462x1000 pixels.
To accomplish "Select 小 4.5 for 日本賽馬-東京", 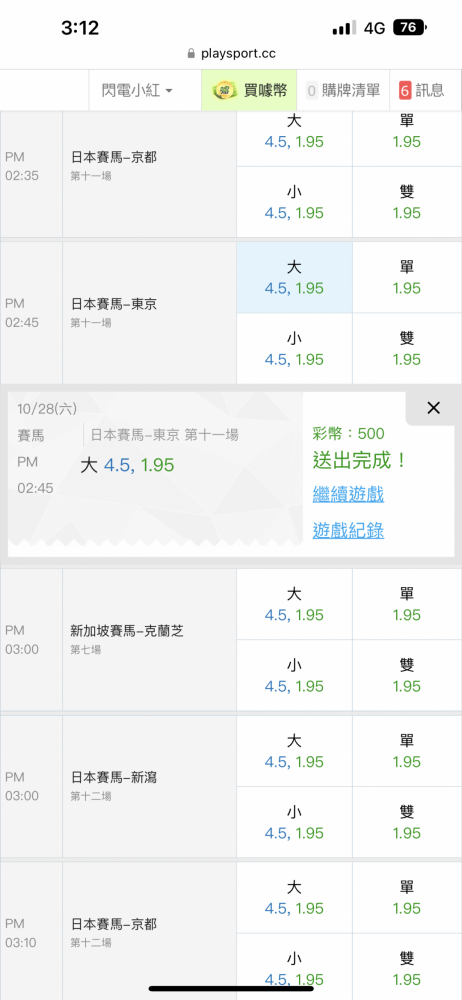I will [x=294, y=348].
